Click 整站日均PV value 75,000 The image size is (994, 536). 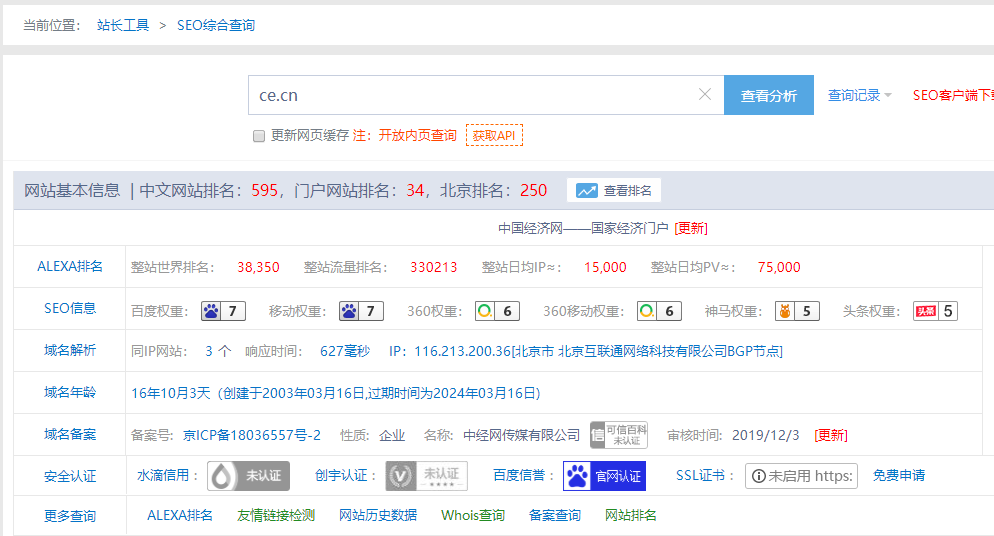pyautogui.click(x=779, y=267)
